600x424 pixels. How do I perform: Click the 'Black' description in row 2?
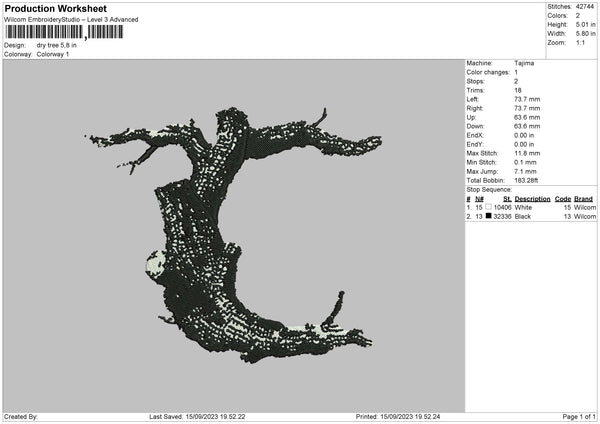(x=522, y=217)
